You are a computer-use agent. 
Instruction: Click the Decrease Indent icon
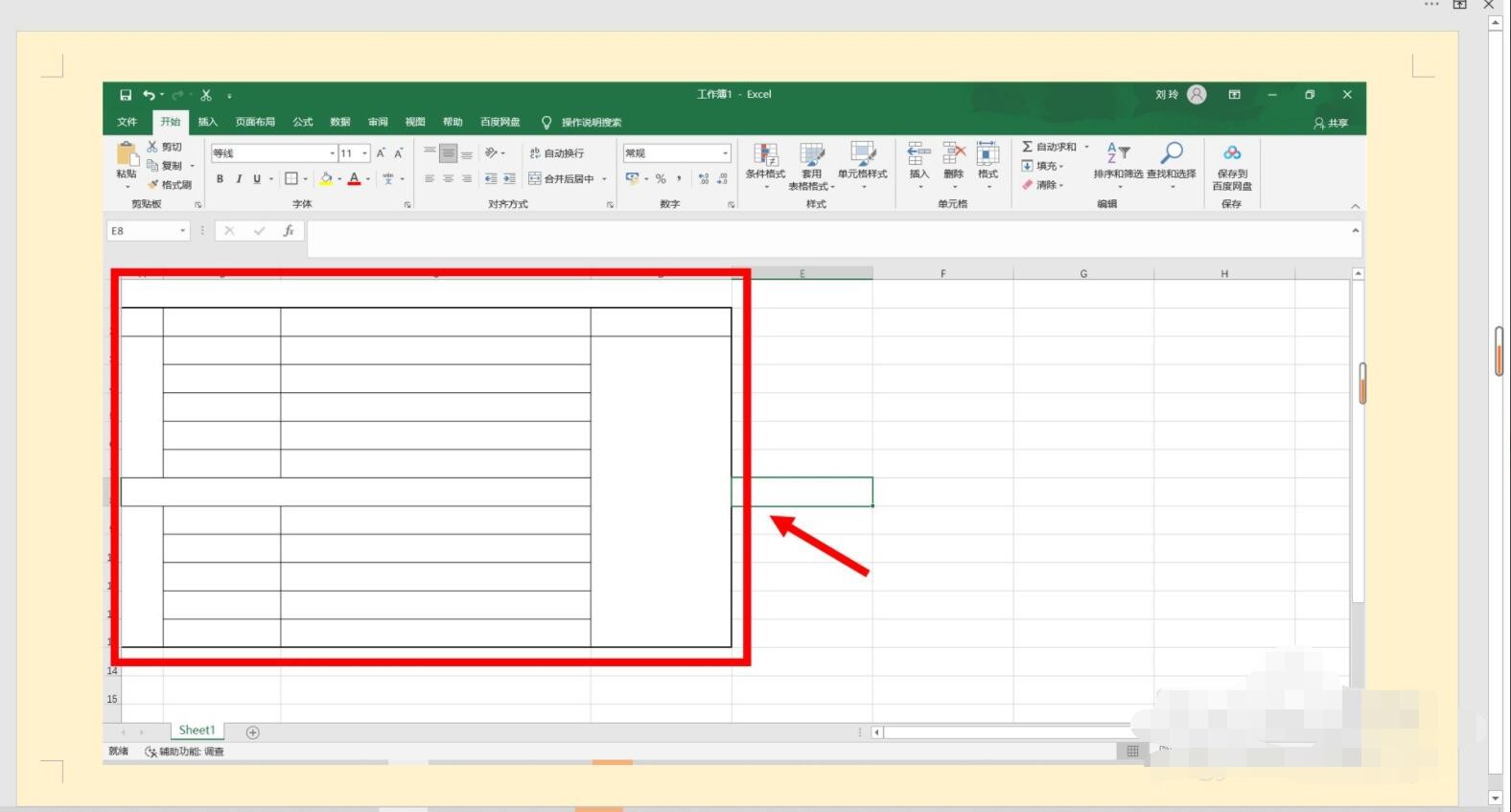click(x=491, y=179)
